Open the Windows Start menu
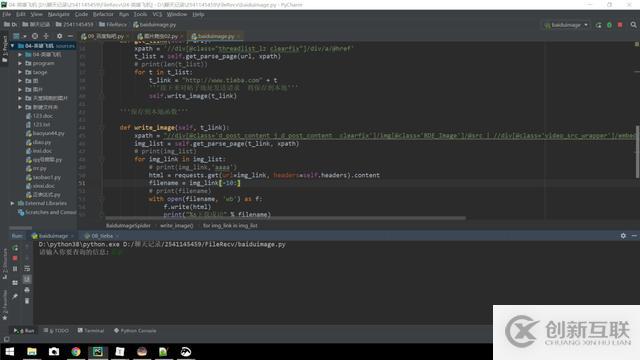 pyautogui.click(x=10, y=351)
